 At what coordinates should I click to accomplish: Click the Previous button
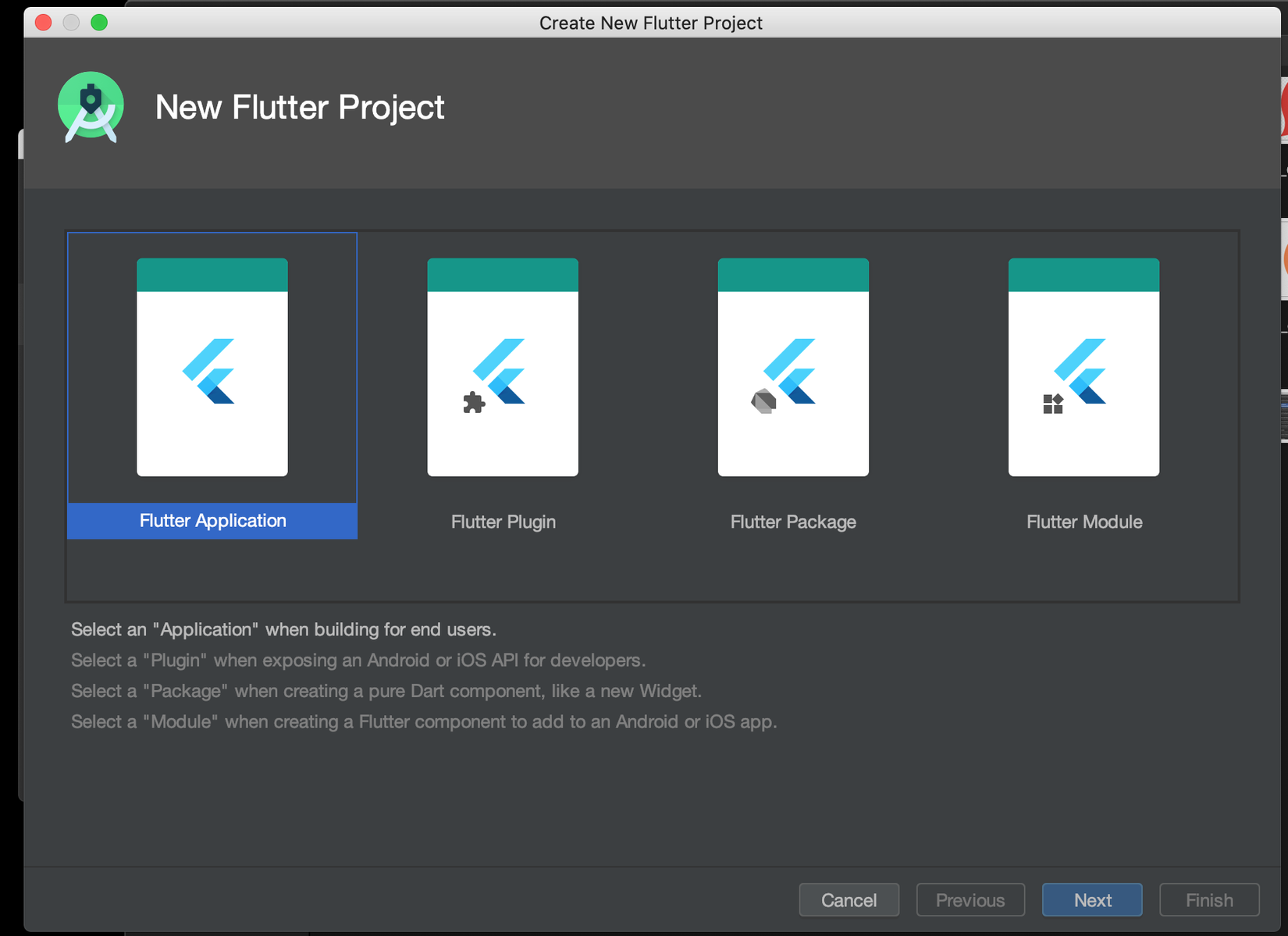pyautogui.click(x=970, y=900)
